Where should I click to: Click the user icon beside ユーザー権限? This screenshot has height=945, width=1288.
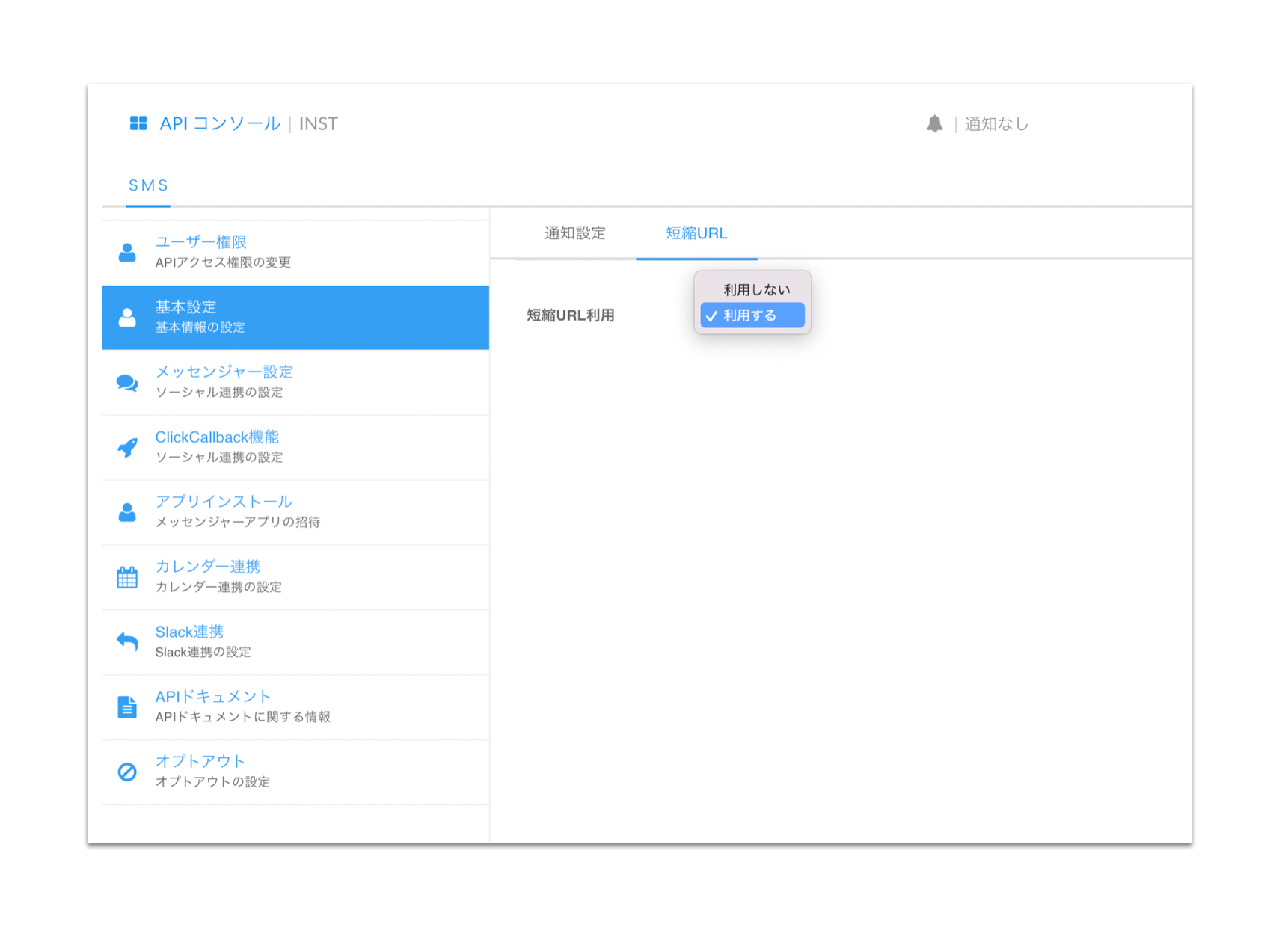127,253
